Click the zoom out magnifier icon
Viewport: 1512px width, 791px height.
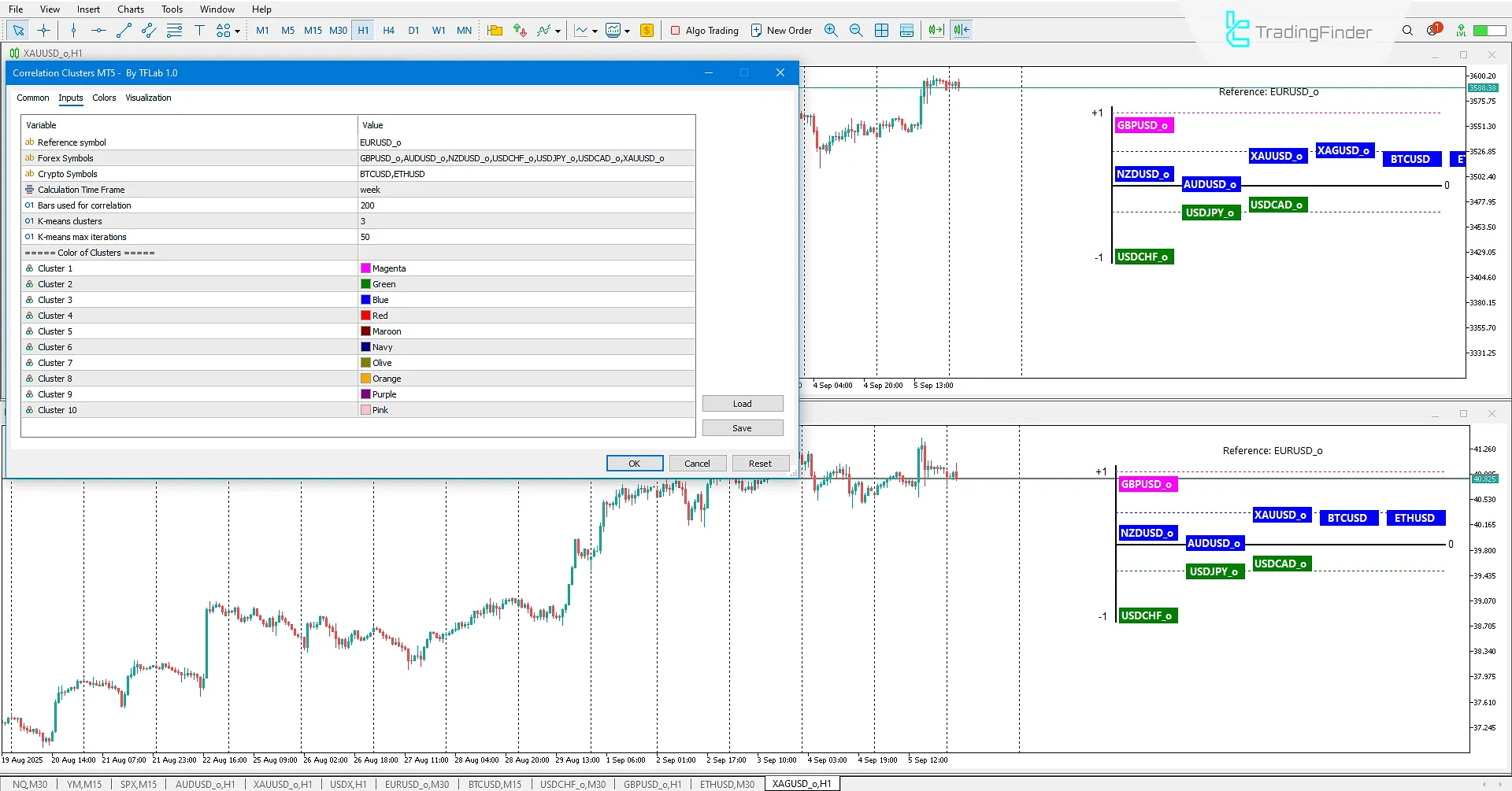tap(856, 31)
